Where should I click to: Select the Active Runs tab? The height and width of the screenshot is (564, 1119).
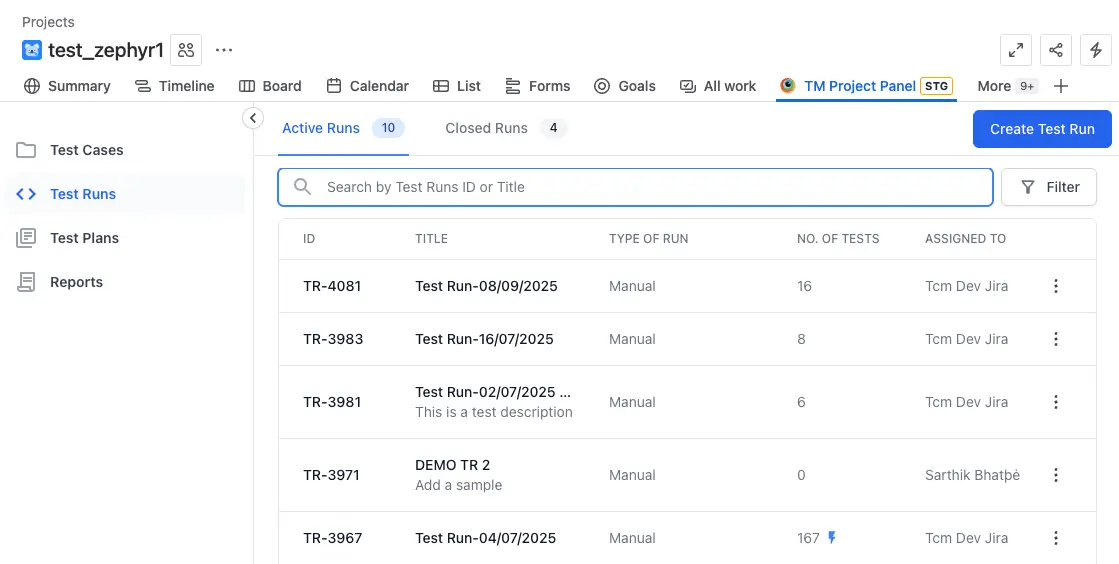pos(343,129)
